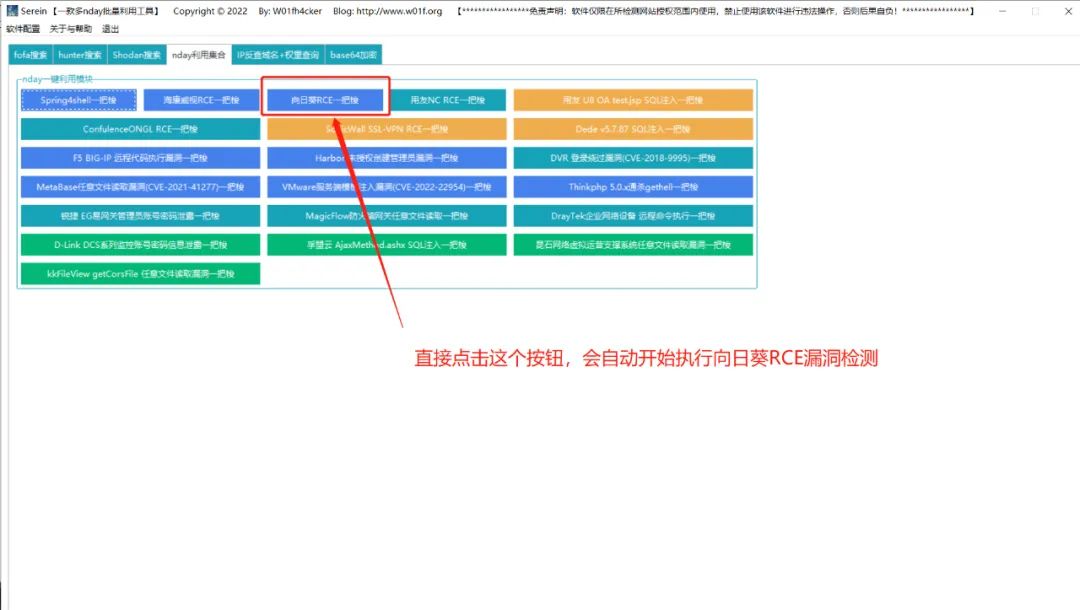Select the 退出 menu item

click(110, 29)
